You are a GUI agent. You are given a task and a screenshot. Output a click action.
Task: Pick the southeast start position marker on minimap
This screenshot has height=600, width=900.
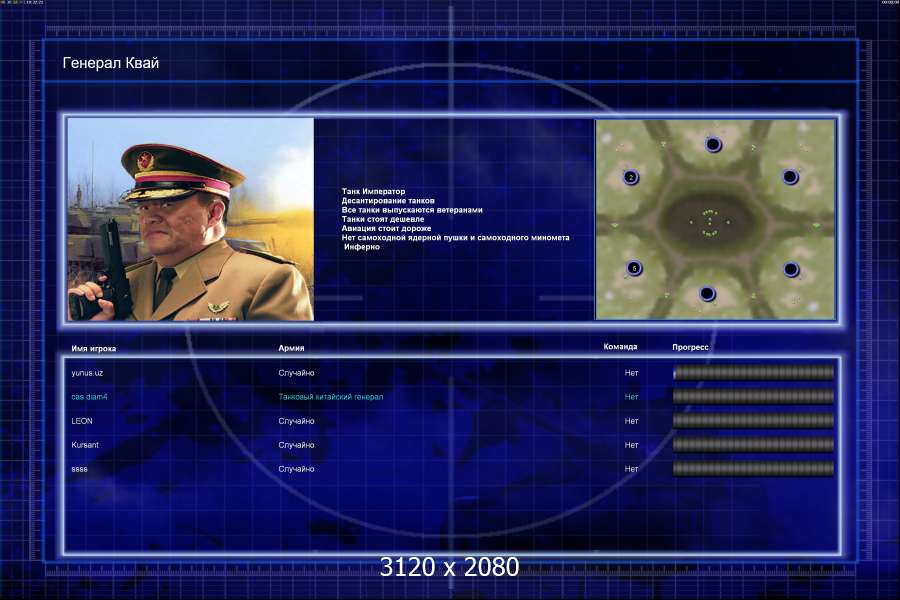point(791,269)
